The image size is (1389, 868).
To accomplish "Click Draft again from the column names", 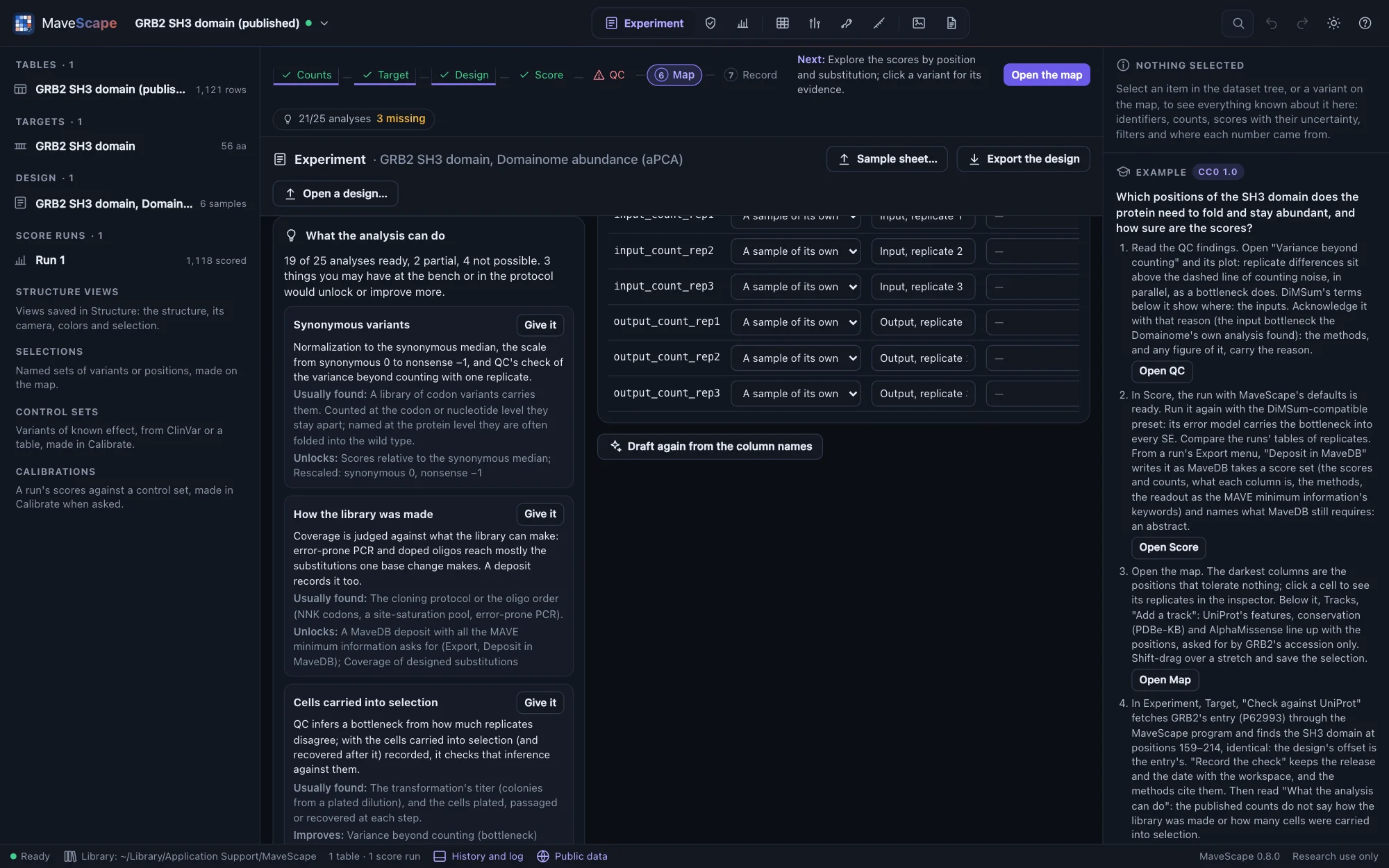I will 710,446.
